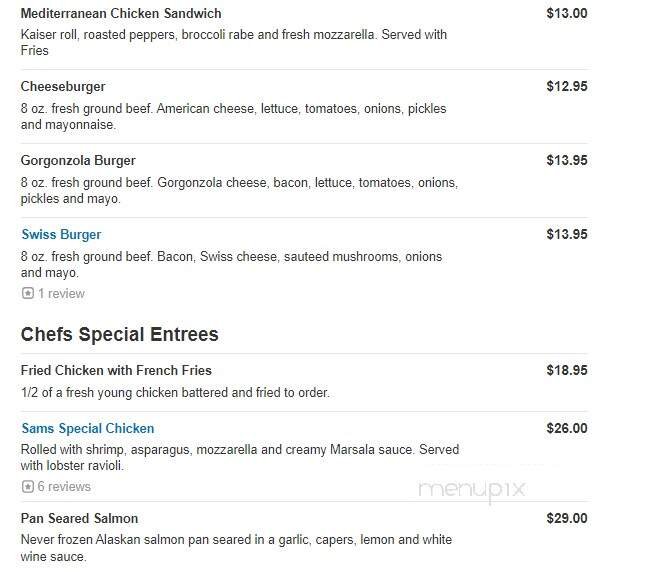Screen dimensions: 651x572
Task: Click the Pan Seared Salmon item name
Action: (x=79, y=519)
